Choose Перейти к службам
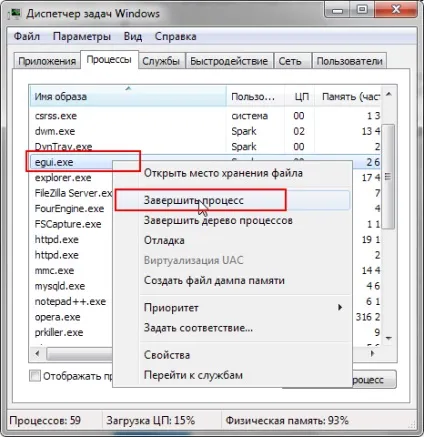424x437 pixels. pyautogui.click(x=232, y=375)
